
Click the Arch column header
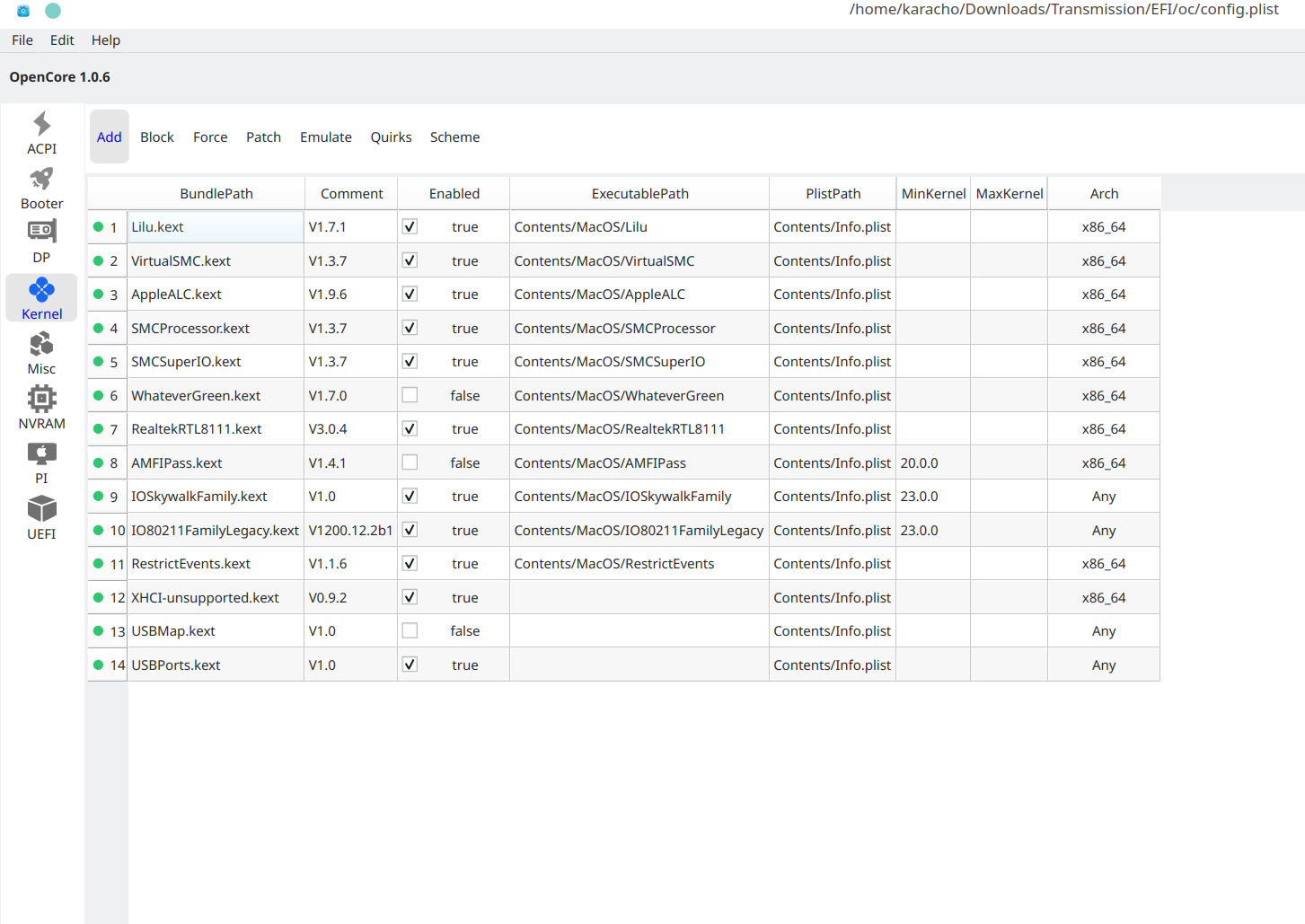coord(1105,194)
